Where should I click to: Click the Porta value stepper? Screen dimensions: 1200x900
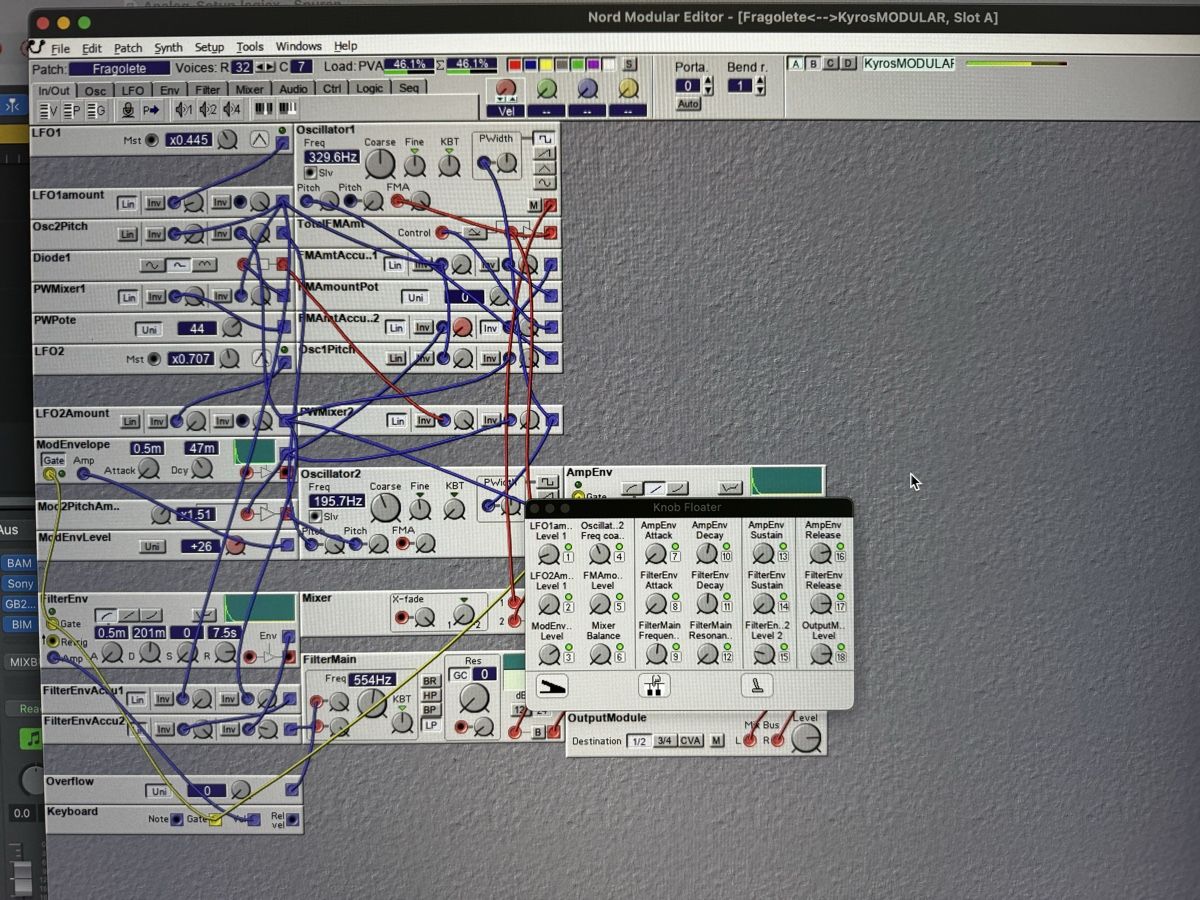click(708, 86)
